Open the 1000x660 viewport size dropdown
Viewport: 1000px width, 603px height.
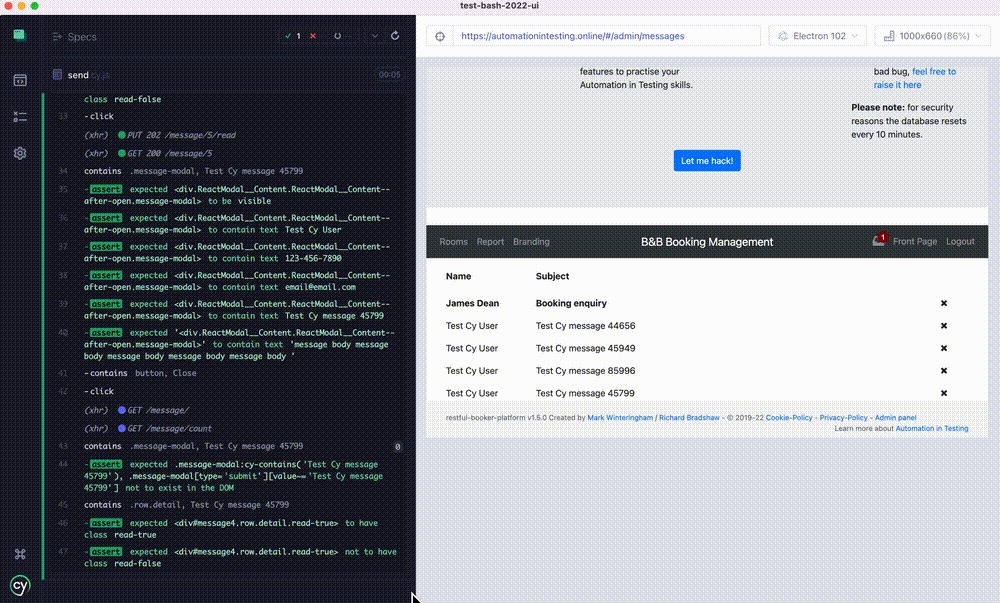click(x=934, y=36)
